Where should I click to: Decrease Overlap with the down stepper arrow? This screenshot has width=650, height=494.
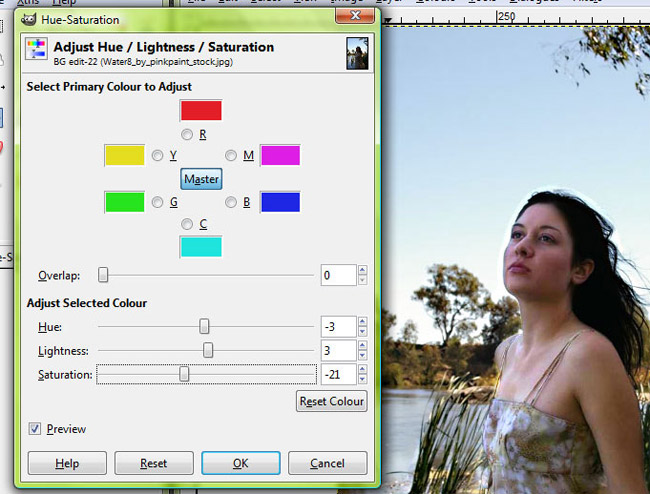362,280
